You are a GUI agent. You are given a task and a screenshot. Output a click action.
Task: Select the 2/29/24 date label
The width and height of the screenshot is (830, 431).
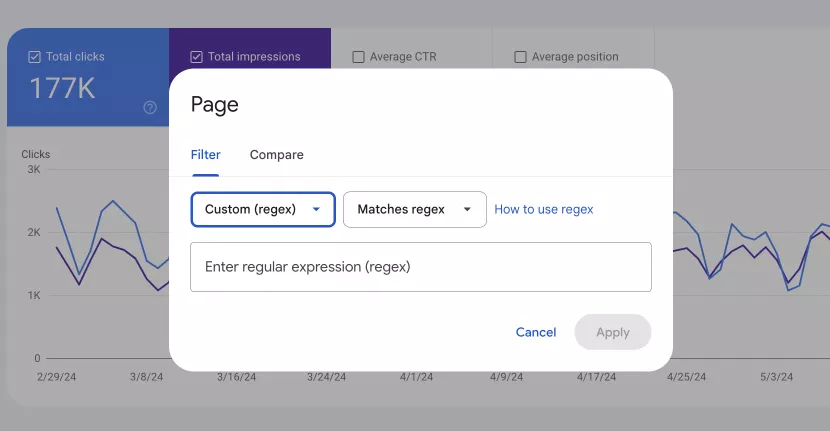click(x=57, y=377)
